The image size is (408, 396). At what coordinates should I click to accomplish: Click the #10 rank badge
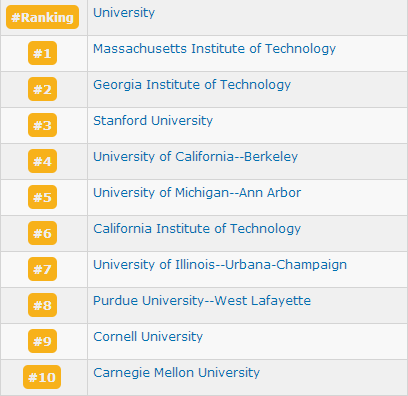pos(42,377)
